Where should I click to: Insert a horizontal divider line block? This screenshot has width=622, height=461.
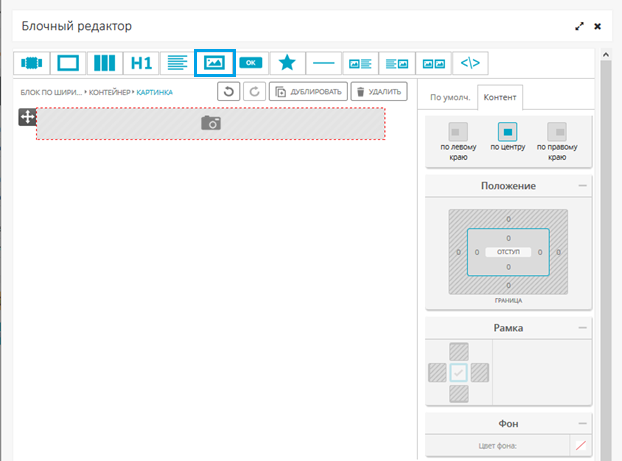[324, 63]
